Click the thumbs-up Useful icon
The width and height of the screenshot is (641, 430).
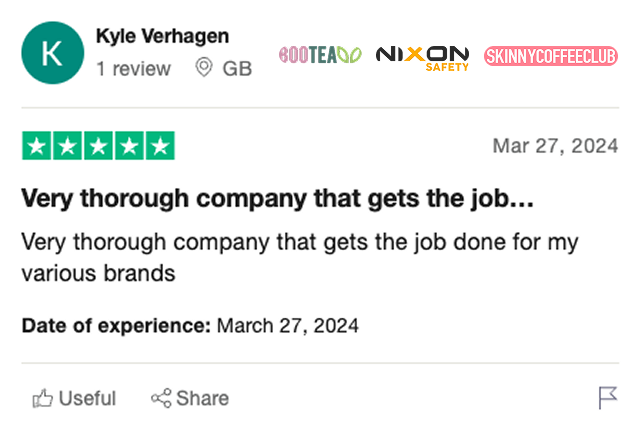coord(43,398)
